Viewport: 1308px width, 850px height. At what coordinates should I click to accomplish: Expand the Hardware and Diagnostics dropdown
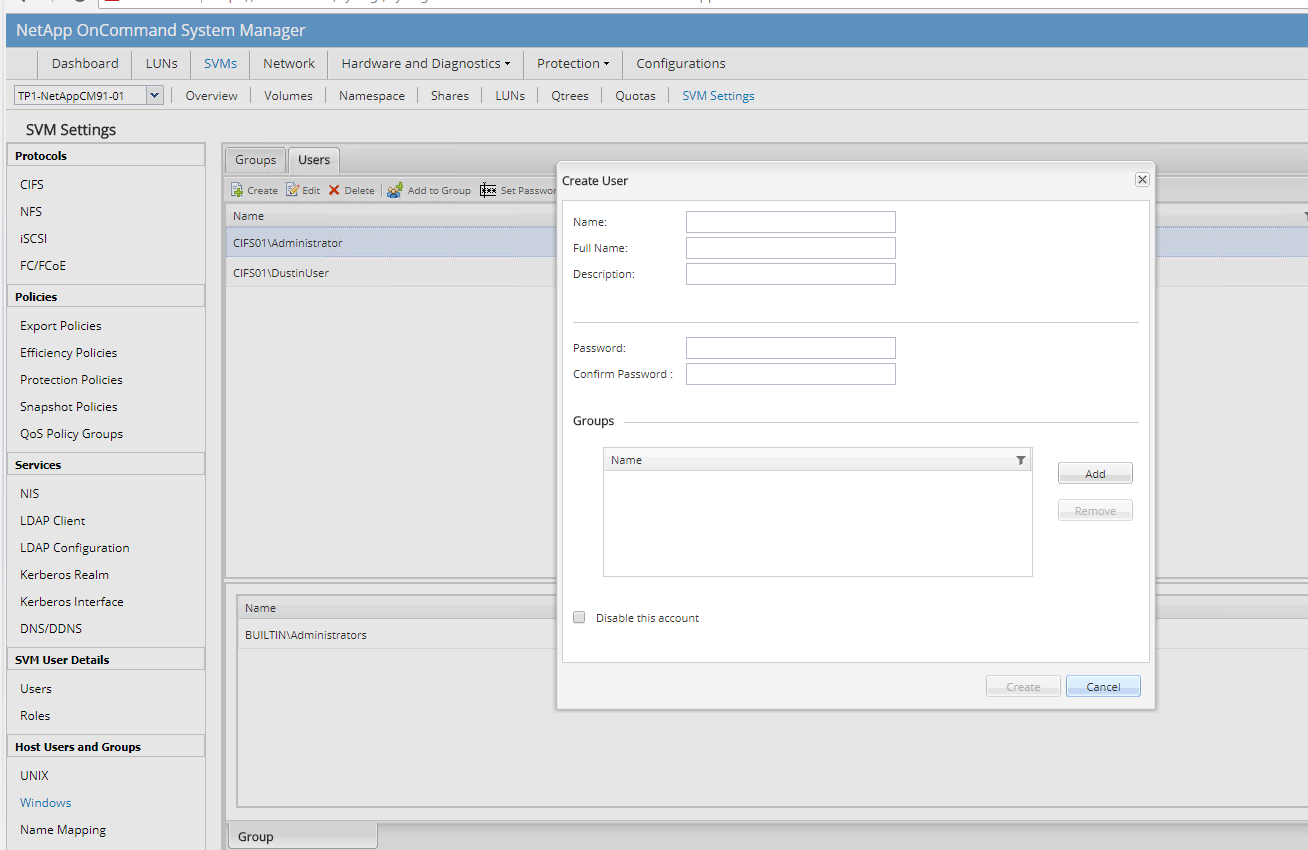coord(424,63)
